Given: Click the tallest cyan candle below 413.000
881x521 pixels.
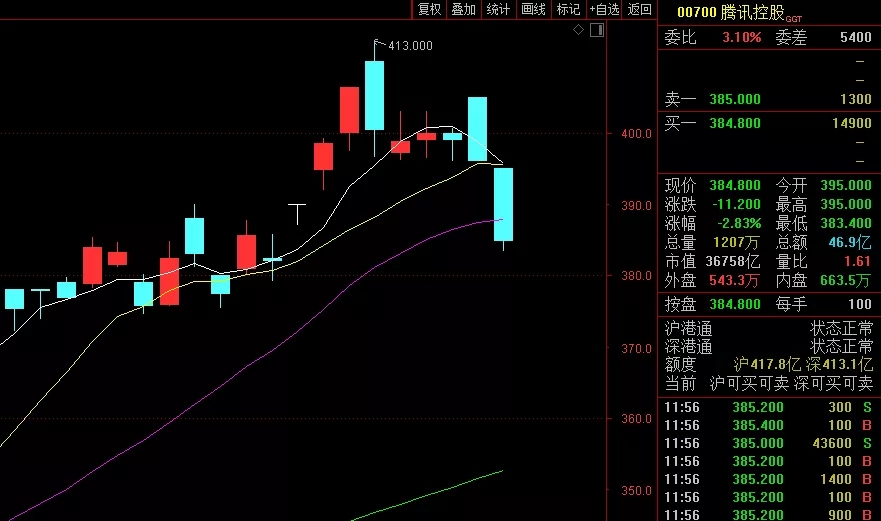Looking at the screenshot, I should tap(374, 95).
